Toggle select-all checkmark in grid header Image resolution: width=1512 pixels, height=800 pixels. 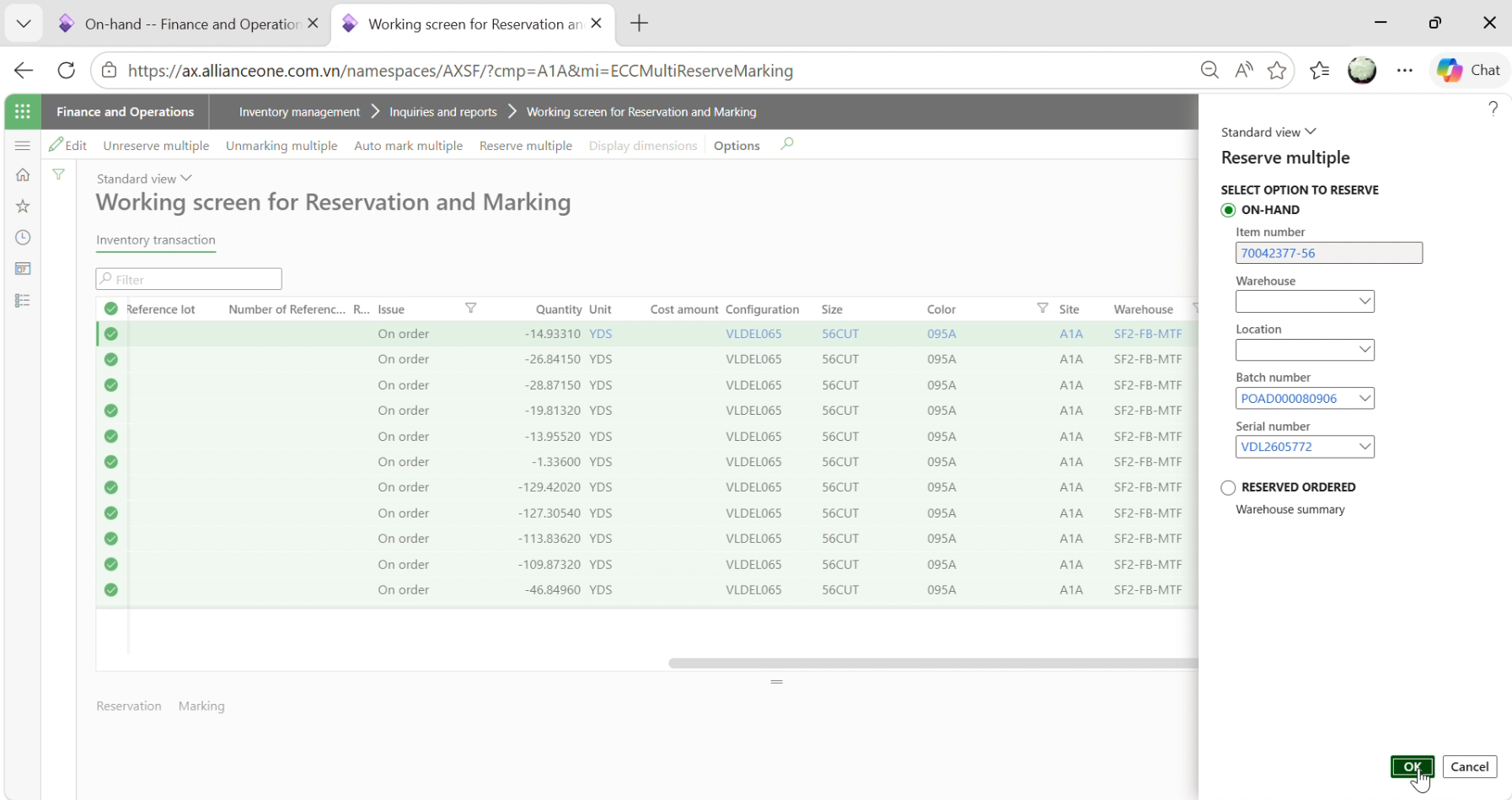tap(111, 309)
